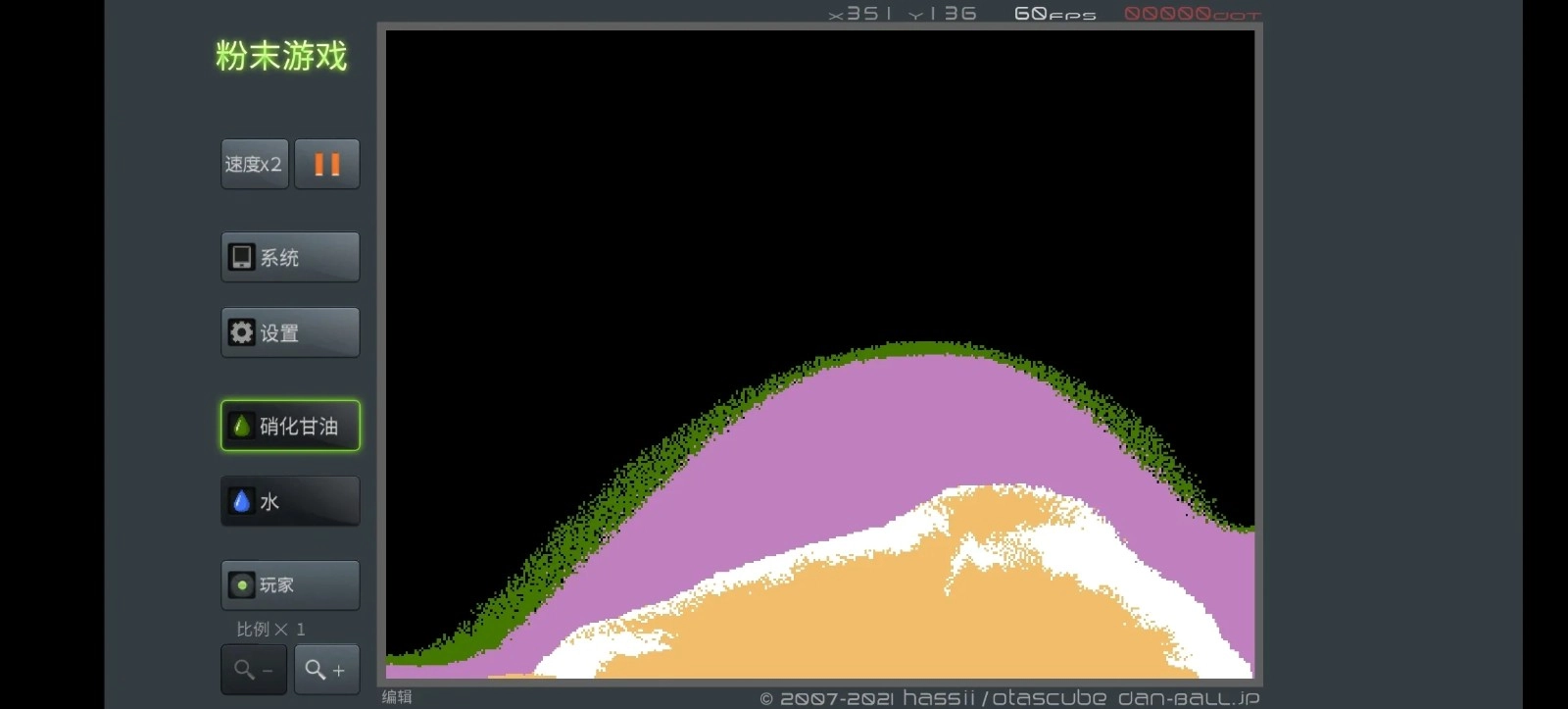Click the hassii/otascube copyright text
1568x709 pixels.
point(1004,697)
